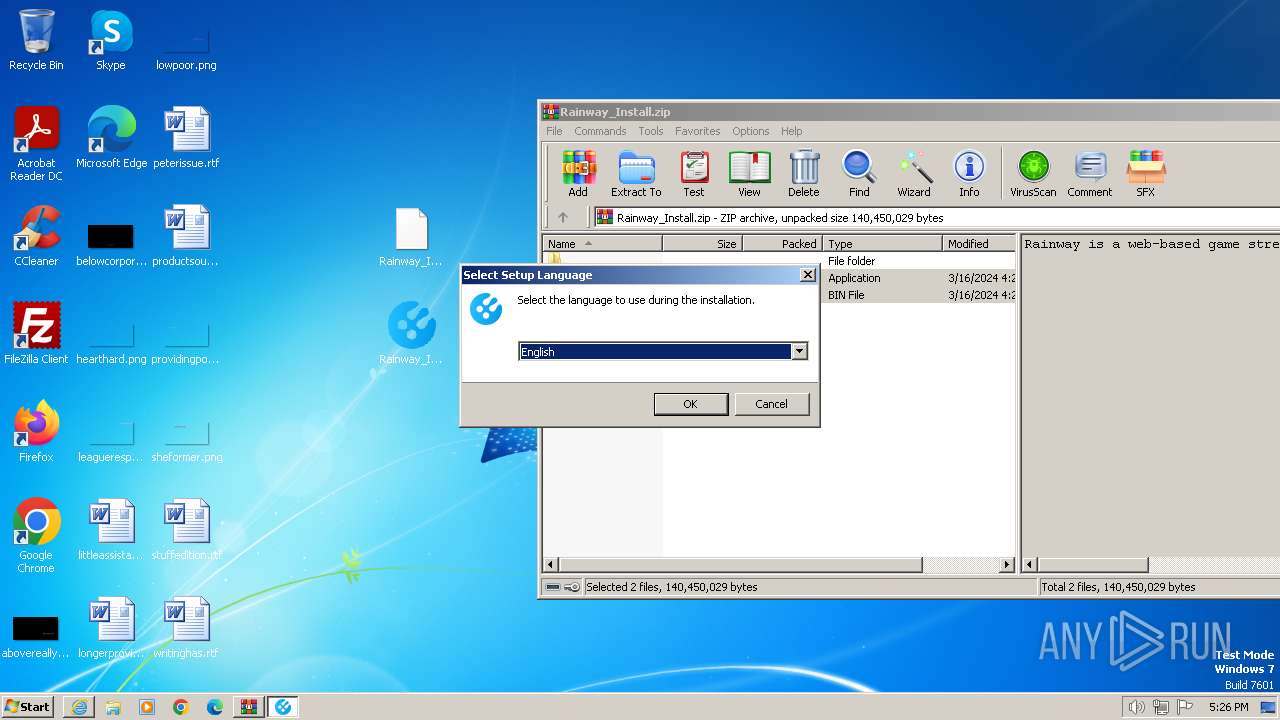
Task: Click the Comment toolbar icon
Action: (1090, 173)
